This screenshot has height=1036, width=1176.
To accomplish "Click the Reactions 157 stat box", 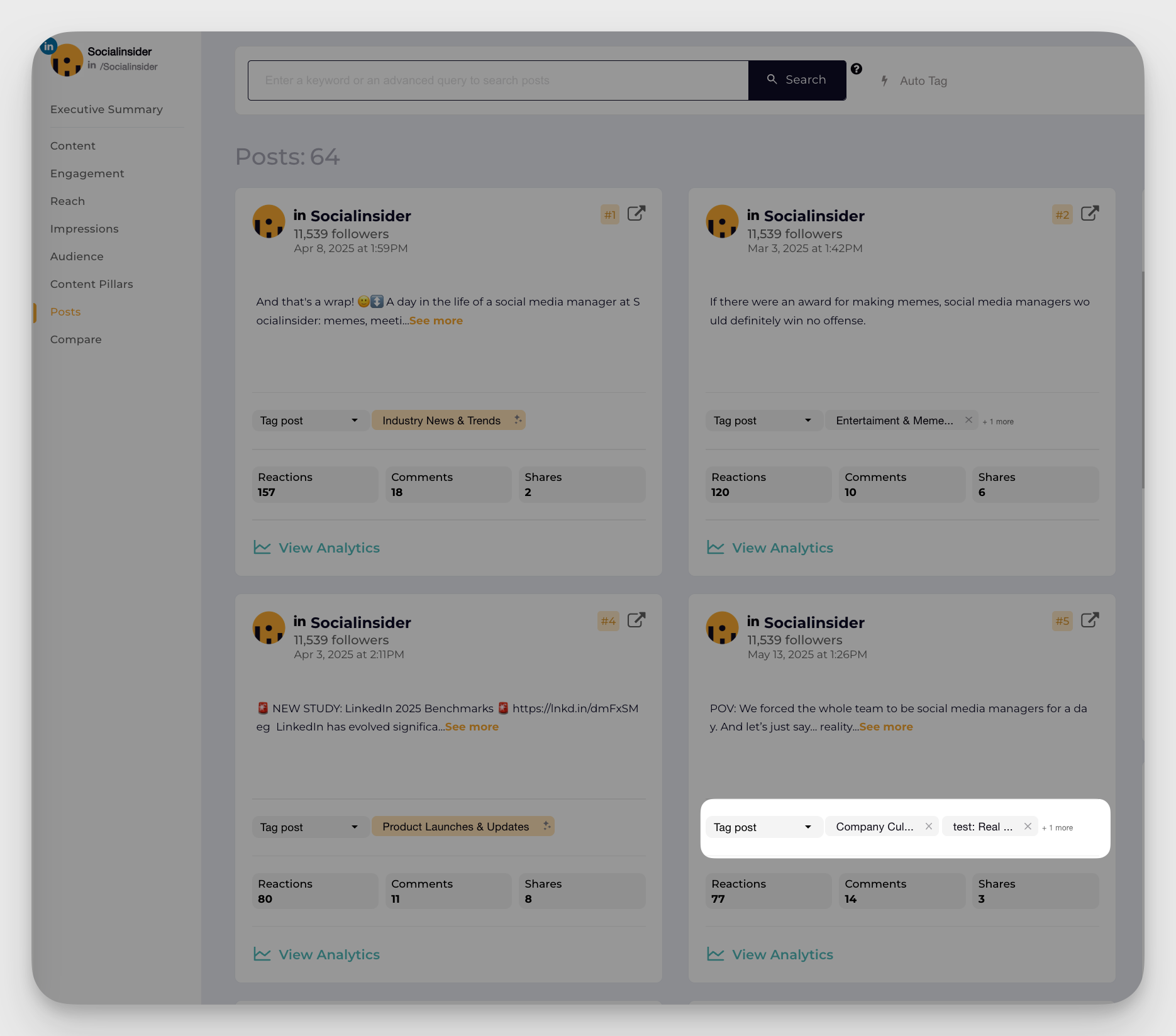I will click(x=315, y=485).
